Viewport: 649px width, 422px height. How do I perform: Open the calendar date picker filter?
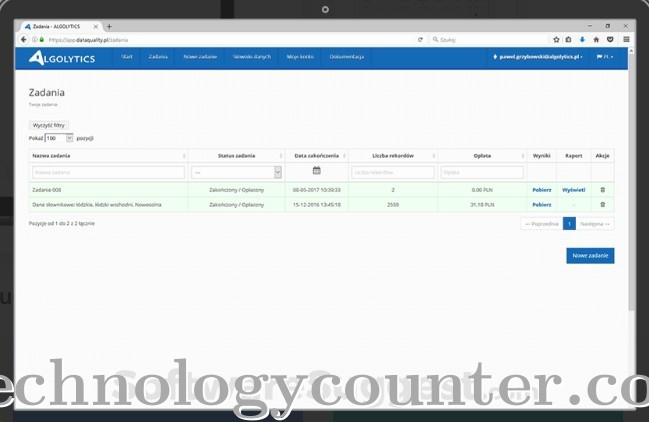[316, 171]
